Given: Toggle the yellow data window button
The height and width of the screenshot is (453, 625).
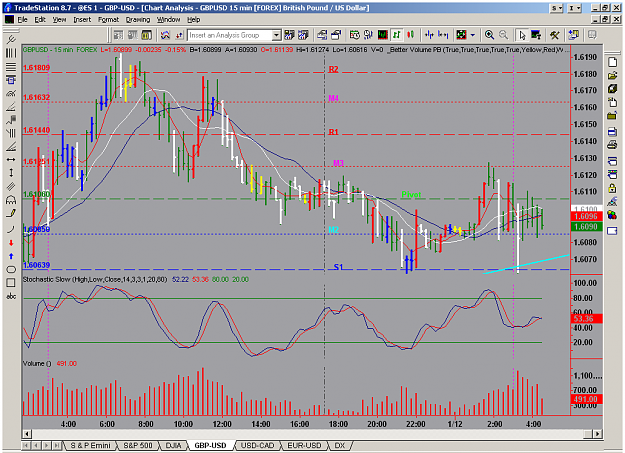Looking at the screenshot, I should click(x=146, y=35).
